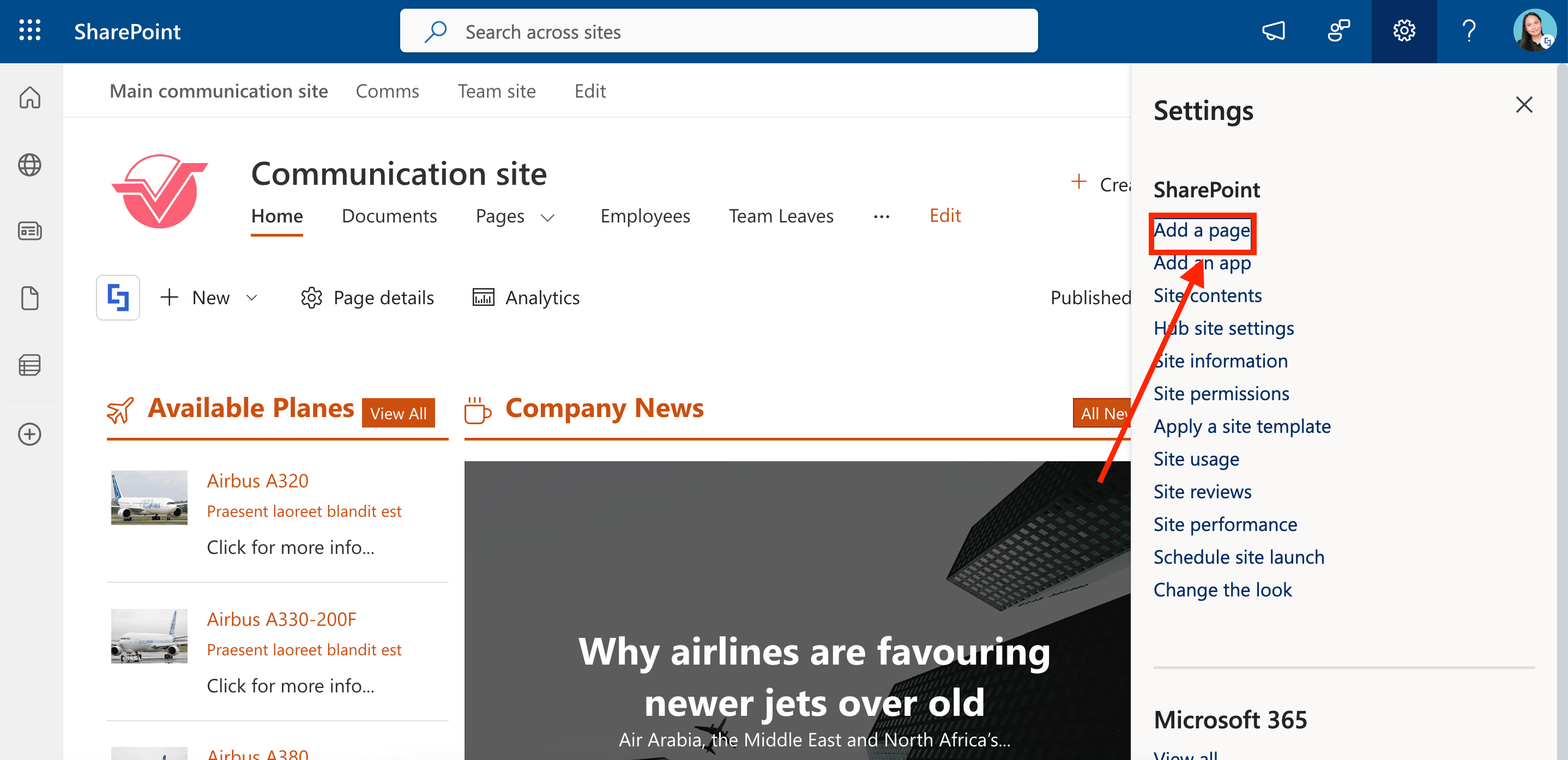
Task: Open the community connections icon in header
Action: [1338, 31]
